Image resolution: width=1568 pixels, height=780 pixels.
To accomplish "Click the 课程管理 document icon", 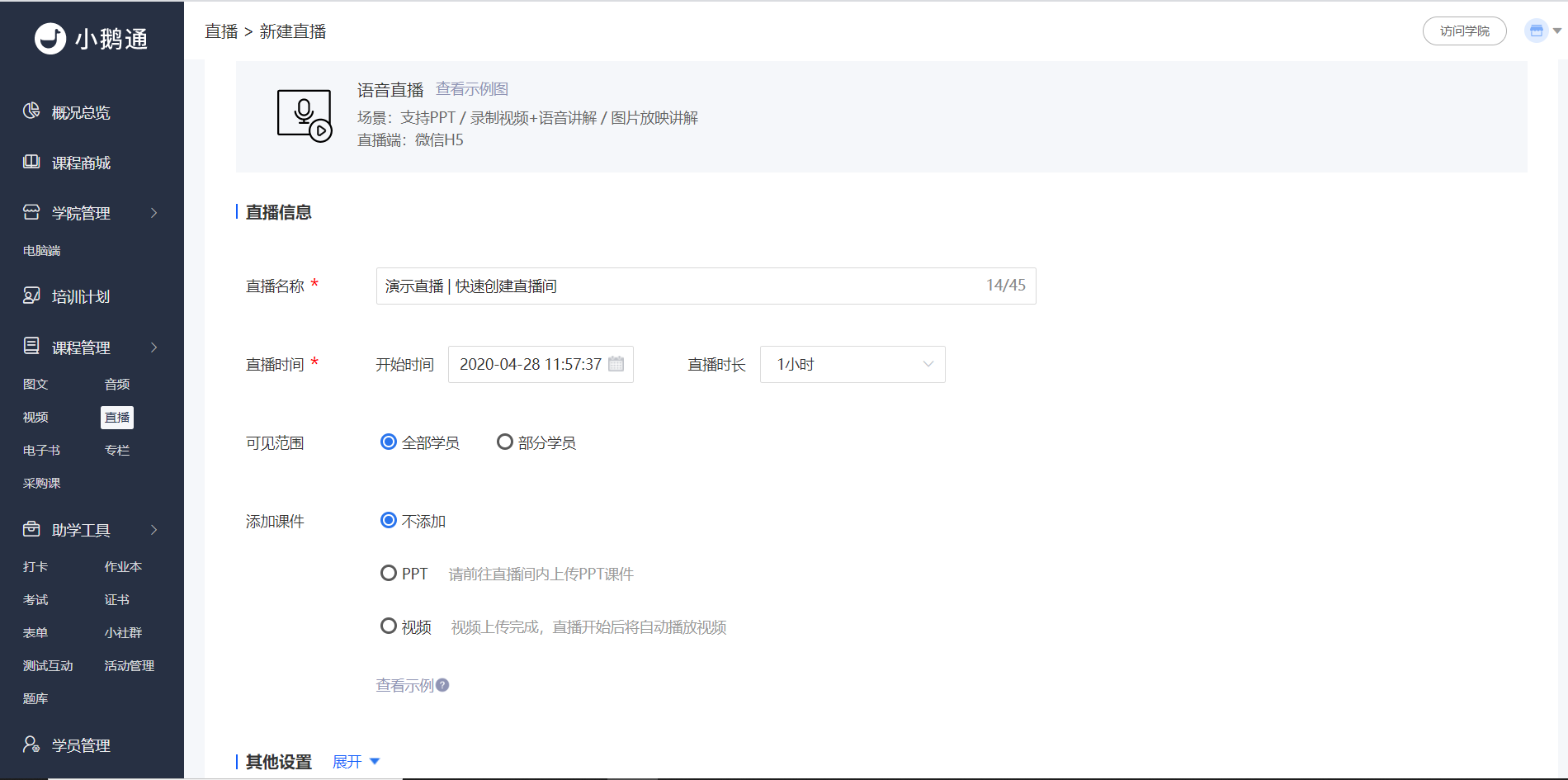I will tap(31, 346).
